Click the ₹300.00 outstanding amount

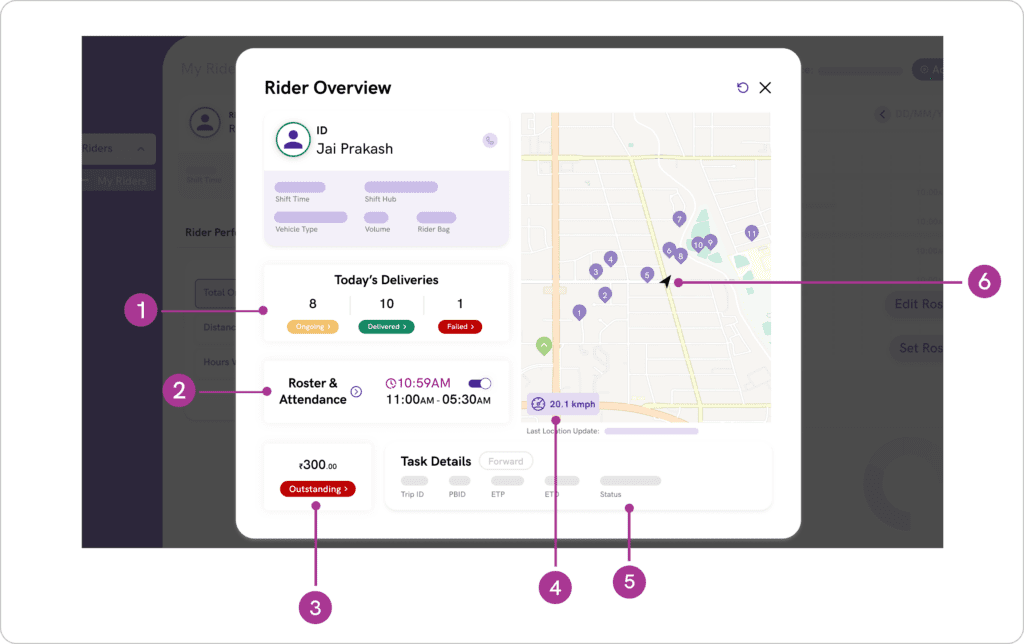(317, 465)
